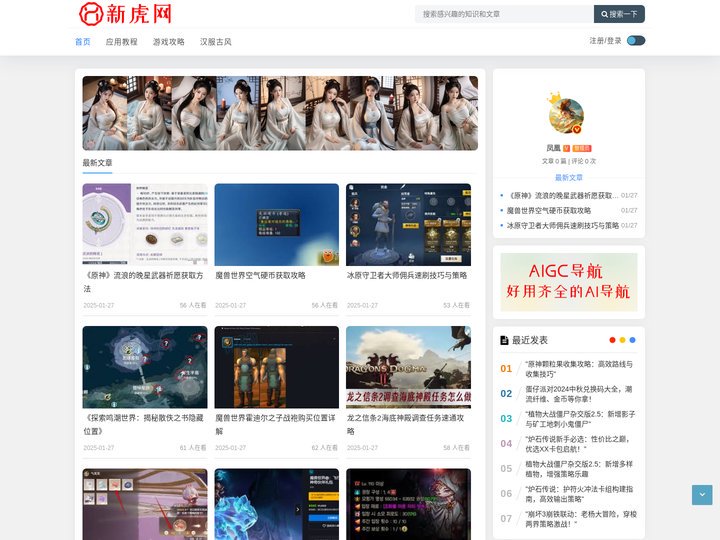This screenshot has width=720, height=540.
Task: Click the scroll-down chevron button
Action: 702,495
